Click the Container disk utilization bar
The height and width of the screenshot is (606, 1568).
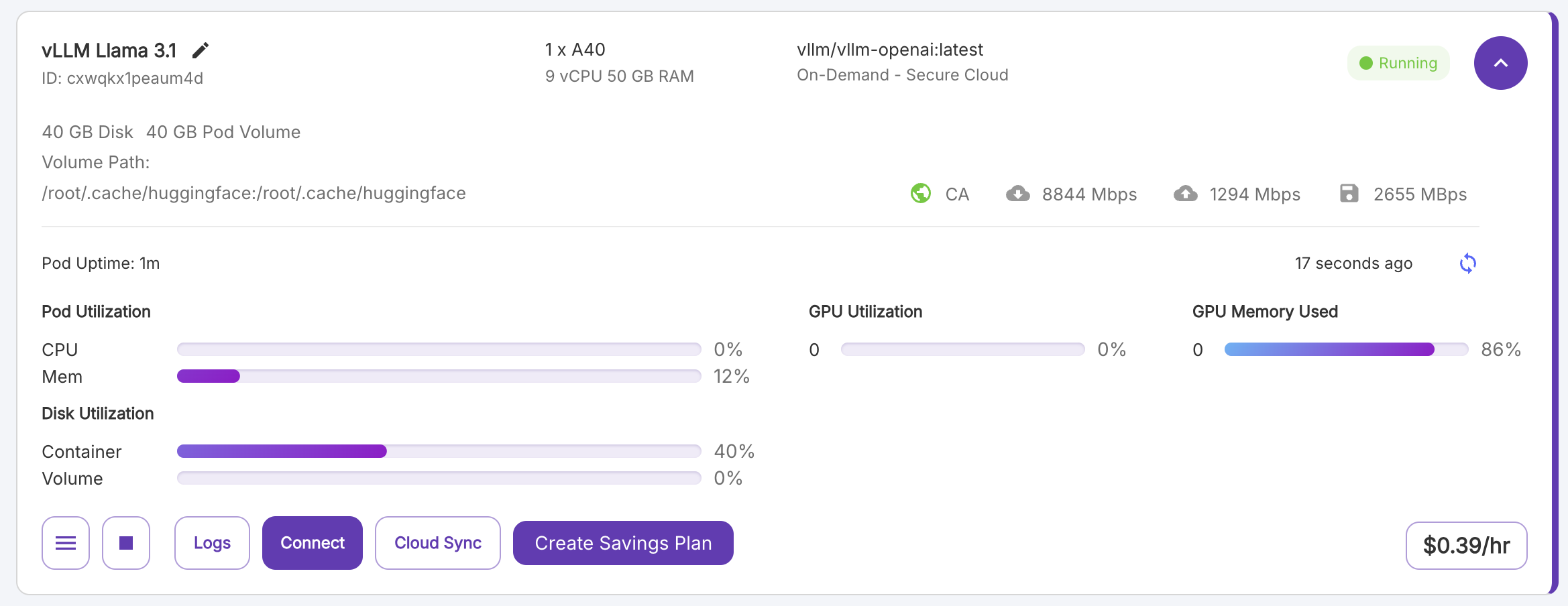(x=439, y=451)
